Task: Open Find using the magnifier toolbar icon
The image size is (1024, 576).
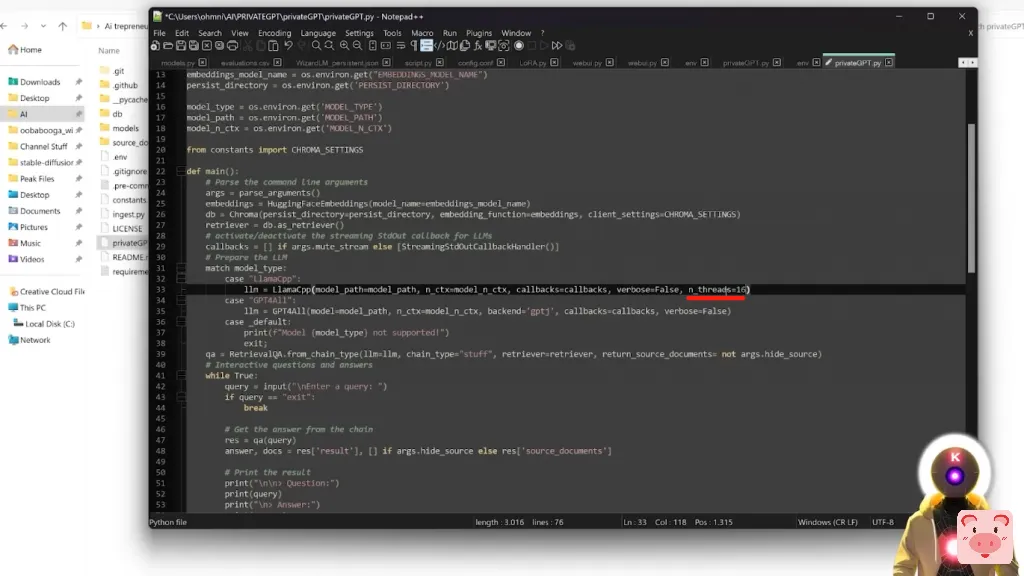Action: click(x=316, y=46)
